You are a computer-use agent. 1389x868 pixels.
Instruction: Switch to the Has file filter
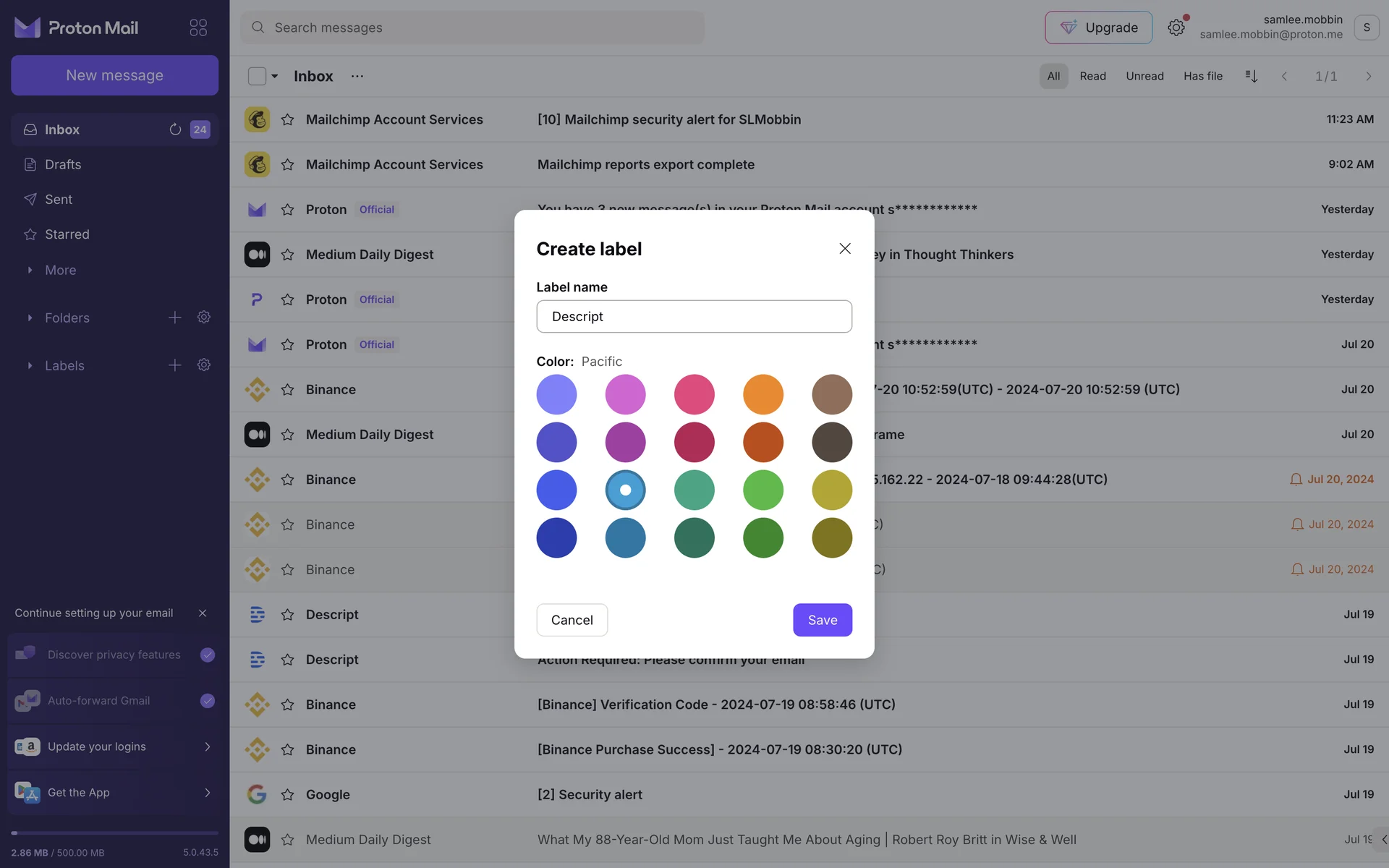click(x=1202, y=76)
